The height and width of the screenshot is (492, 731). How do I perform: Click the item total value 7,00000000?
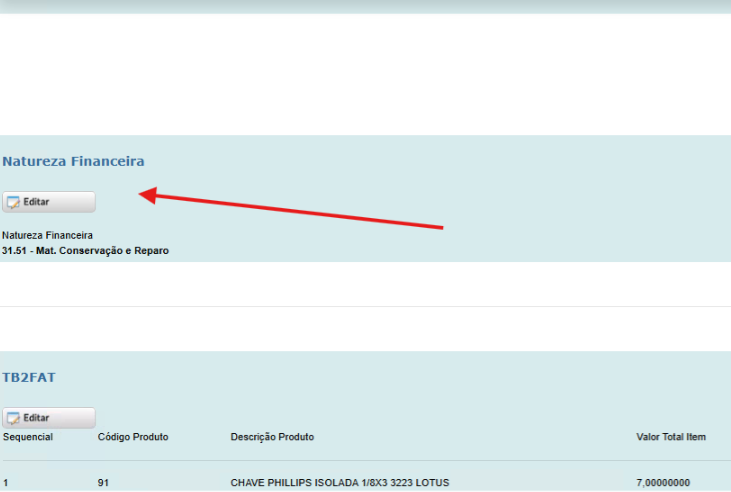point(662,483)
